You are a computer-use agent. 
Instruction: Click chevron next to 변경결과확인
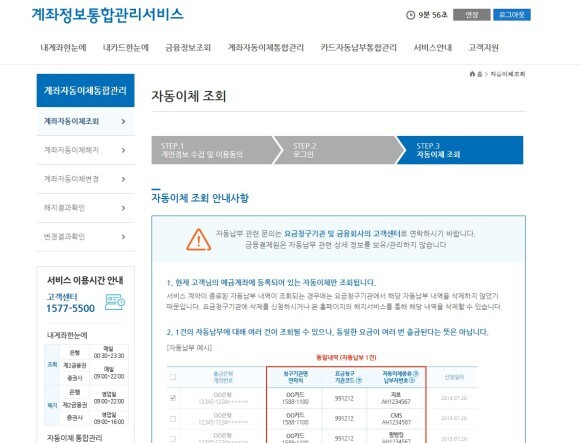[124, 237]
